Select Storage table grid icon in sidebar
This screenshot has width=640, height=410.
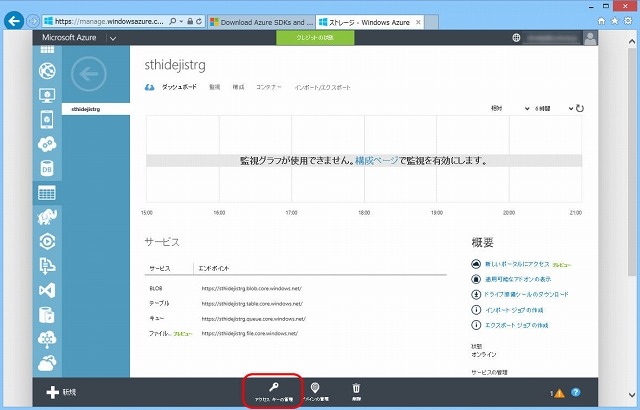(47, 193)
